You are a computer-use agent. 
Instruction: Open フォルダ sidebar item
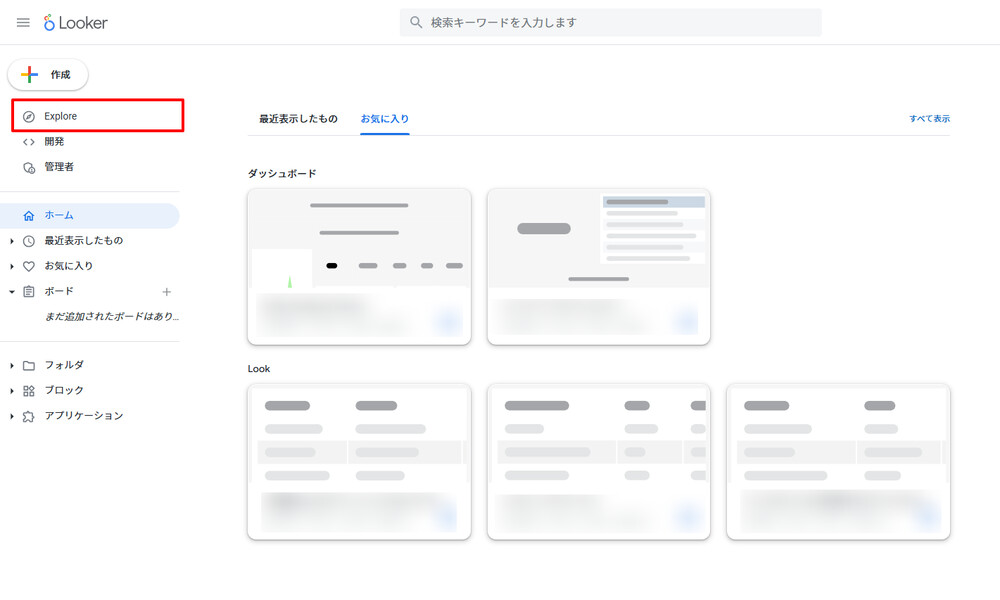pyautogui.click(x=64, y=365)
